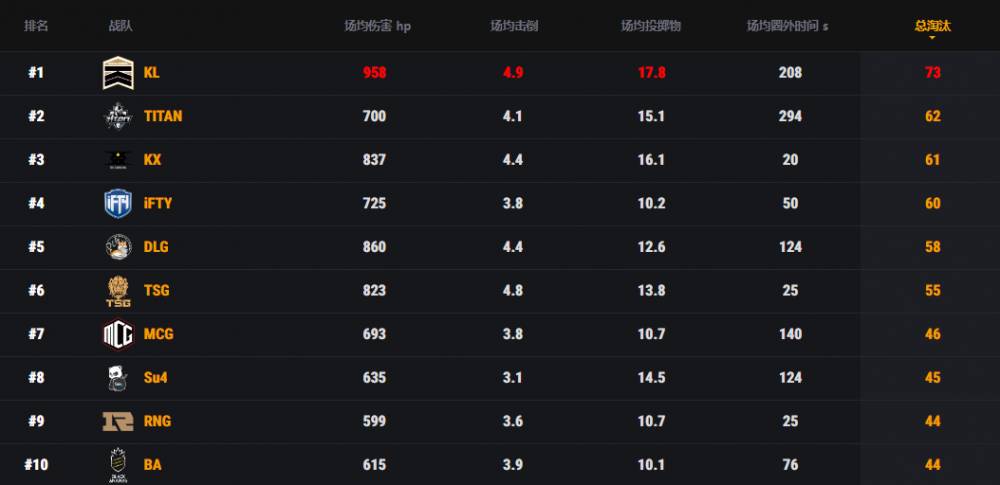Click the sort arrow under 总淘汰
1000x485 pixels.
(x=932, y=38)
